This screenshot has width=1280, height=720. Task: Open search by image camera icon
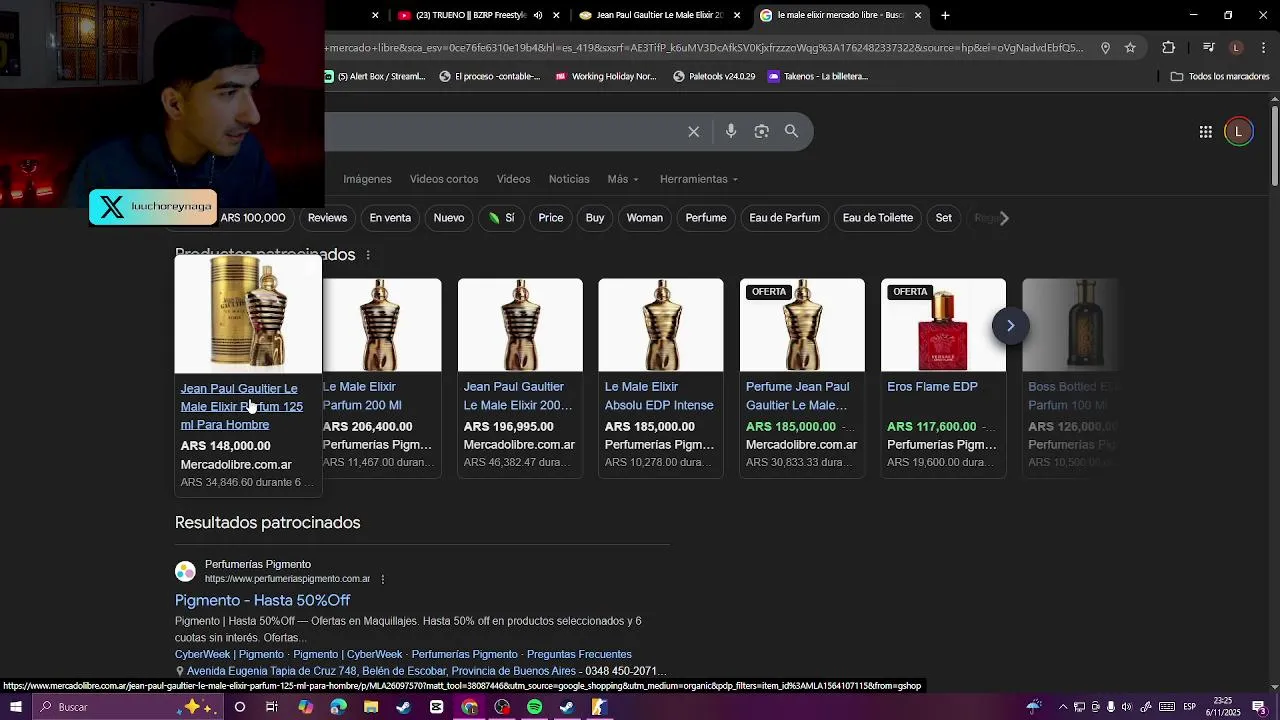(x=762, y=131)
